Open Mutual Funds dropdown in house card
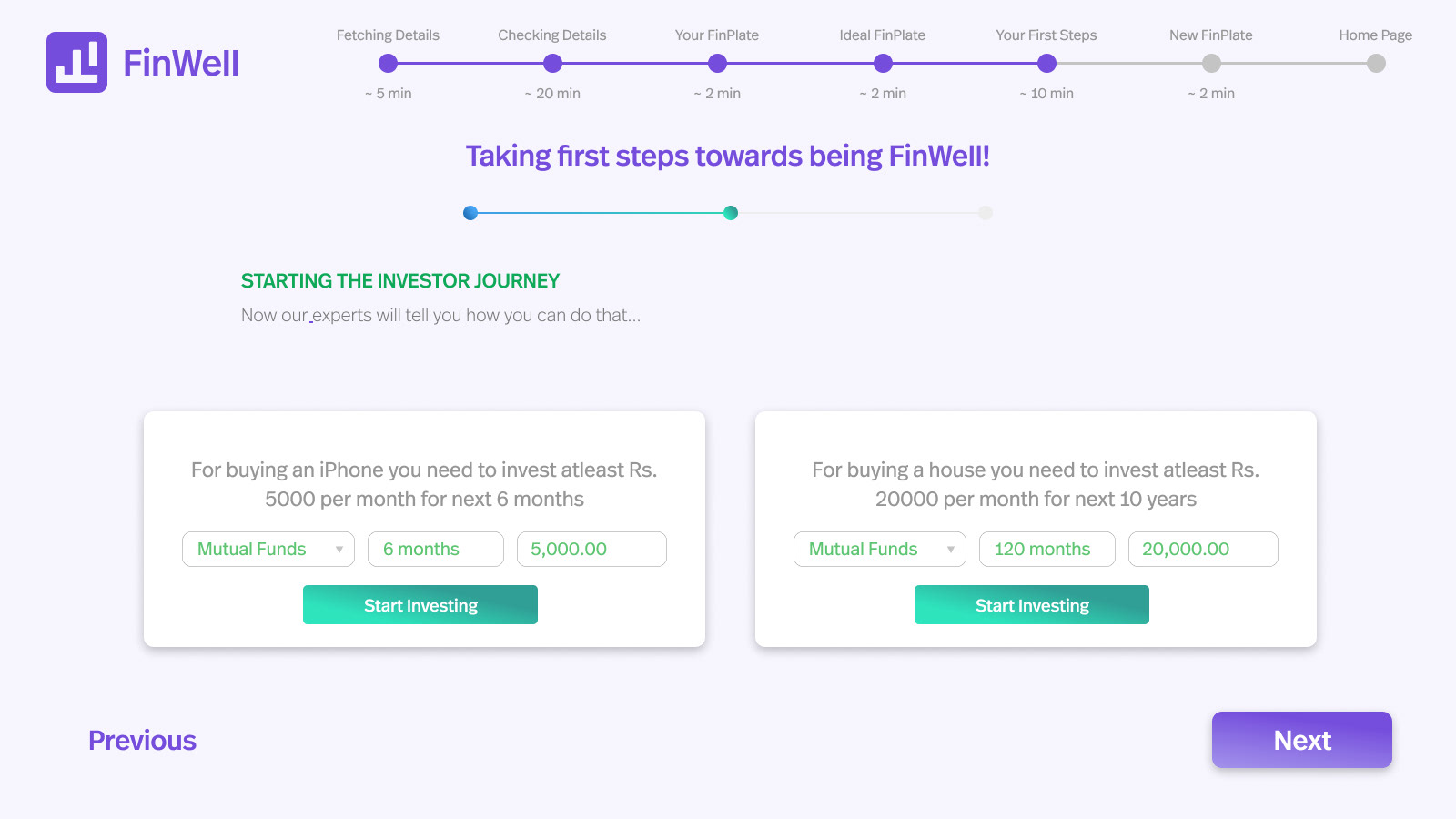The image size is (1456, 819). coord(880,549)
